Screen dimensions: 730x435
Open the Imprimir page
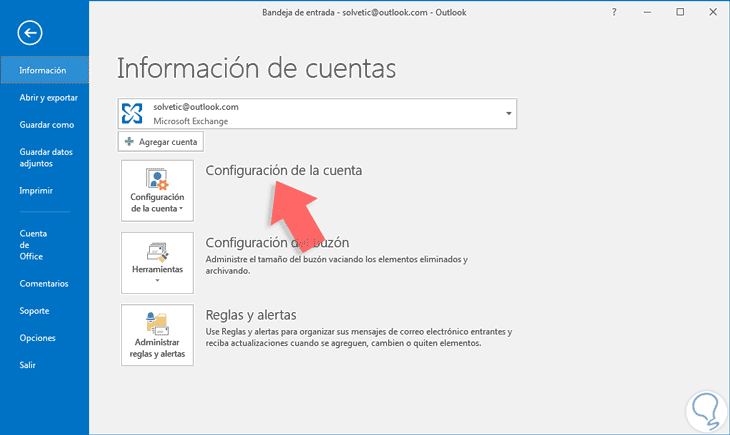36,190
